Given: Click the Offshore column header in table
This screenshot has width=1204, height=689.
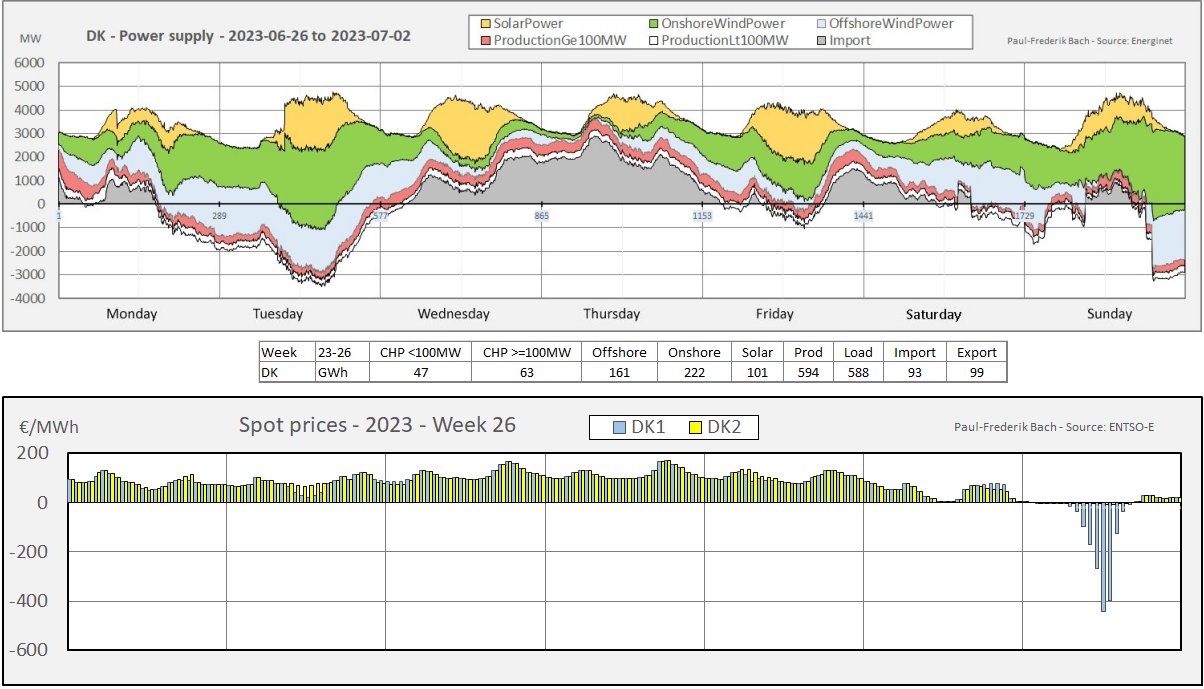Looking at the screenshot, I should pos(619,352).
